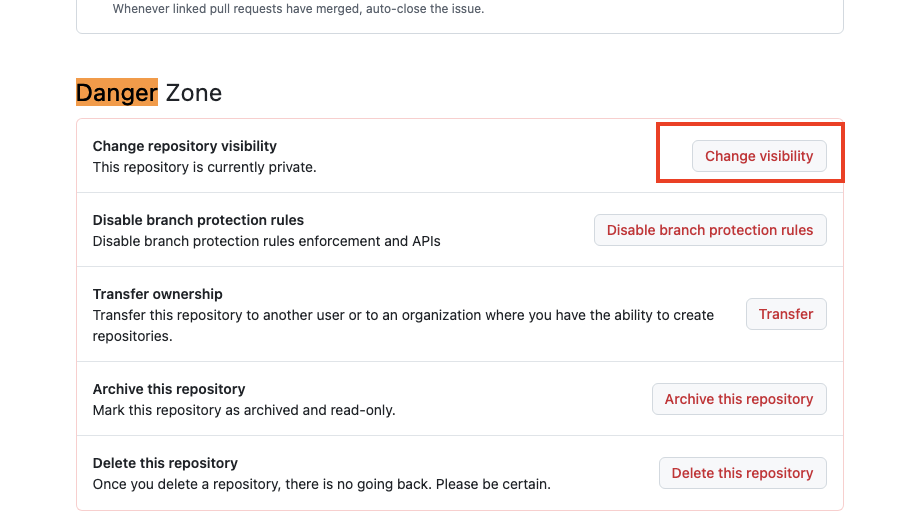Click the red Delete this repository button

pyautogui.click(x=742, y=473)
